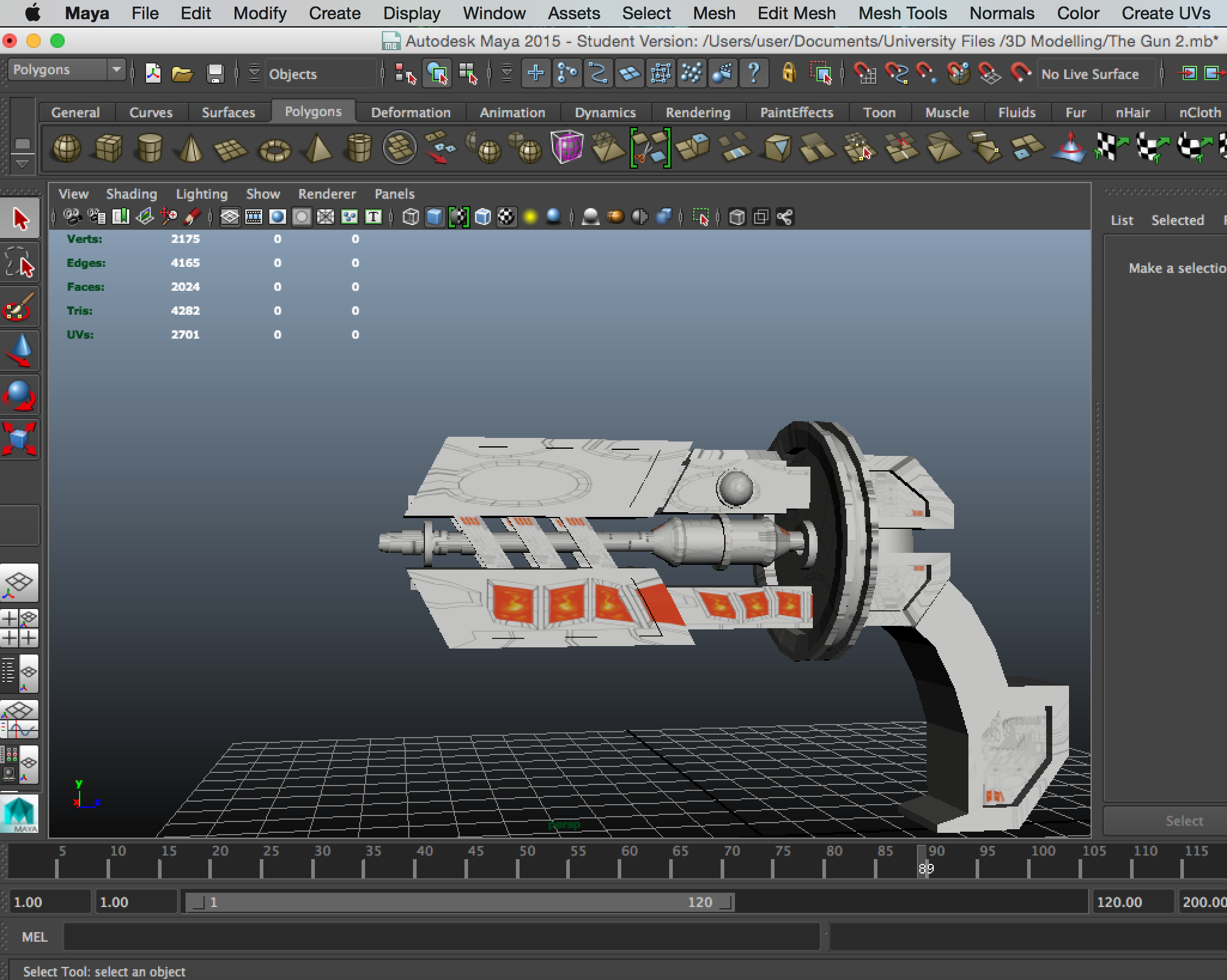The height and width of the screenshot is (980, 1227).
Task: Toggle use all lights yellow bulb icon
Action: pyautogui.click(x=530, y=217)
